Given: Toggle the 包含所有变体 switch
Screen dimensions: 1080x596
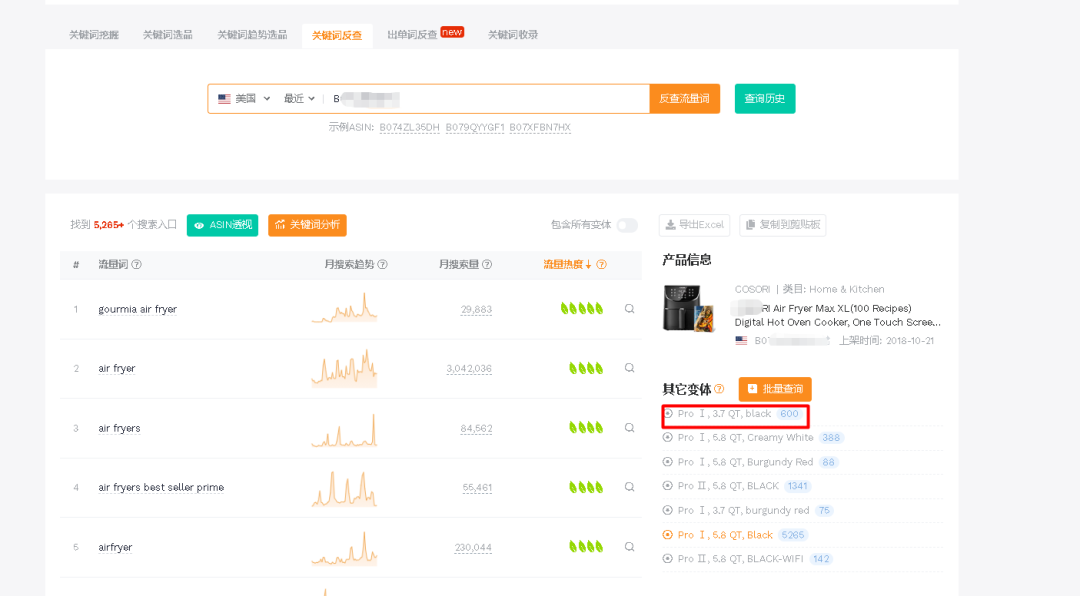Looking at the screenshot, I should pos(626,225).
